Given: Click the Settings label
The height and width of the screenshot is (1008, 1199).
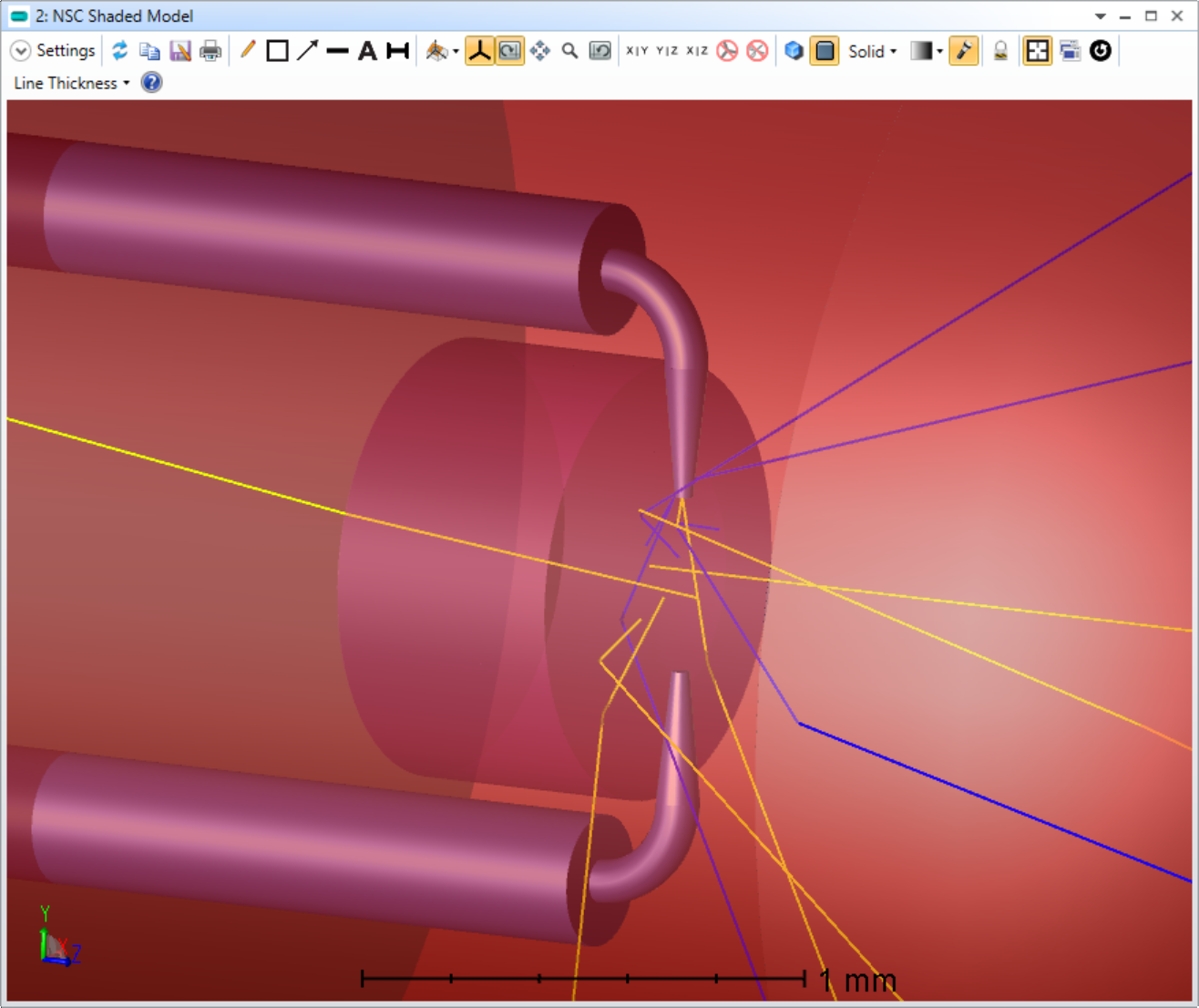Looking at the screenshot, I should [66, 51].
